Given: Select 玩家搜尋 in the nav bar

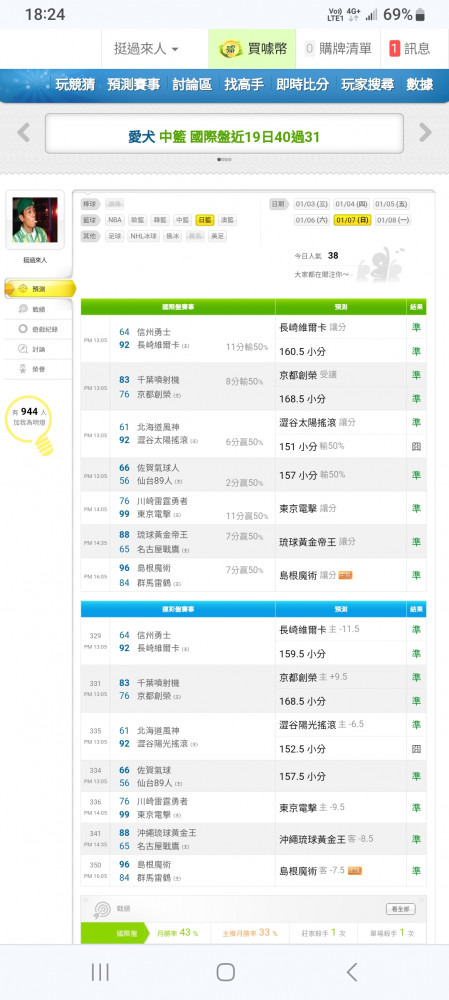Looking at the screenshot, I should [367, 84].
